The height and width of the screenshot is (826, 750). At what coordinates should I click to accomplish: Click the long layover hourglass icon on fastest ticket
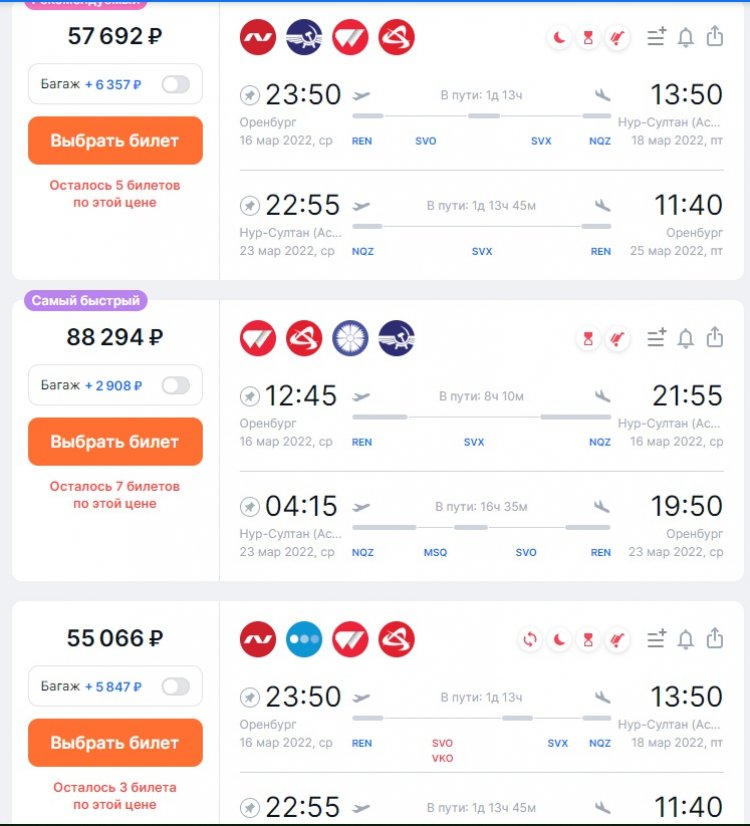pos(588,339)
